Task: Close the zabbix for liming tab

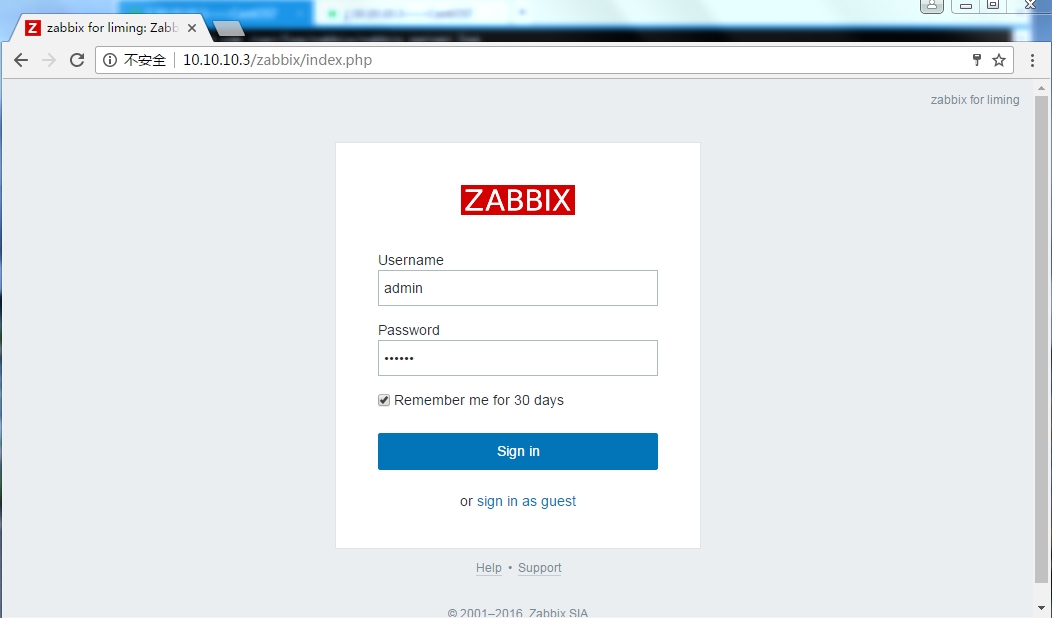Action: (192, 28)
